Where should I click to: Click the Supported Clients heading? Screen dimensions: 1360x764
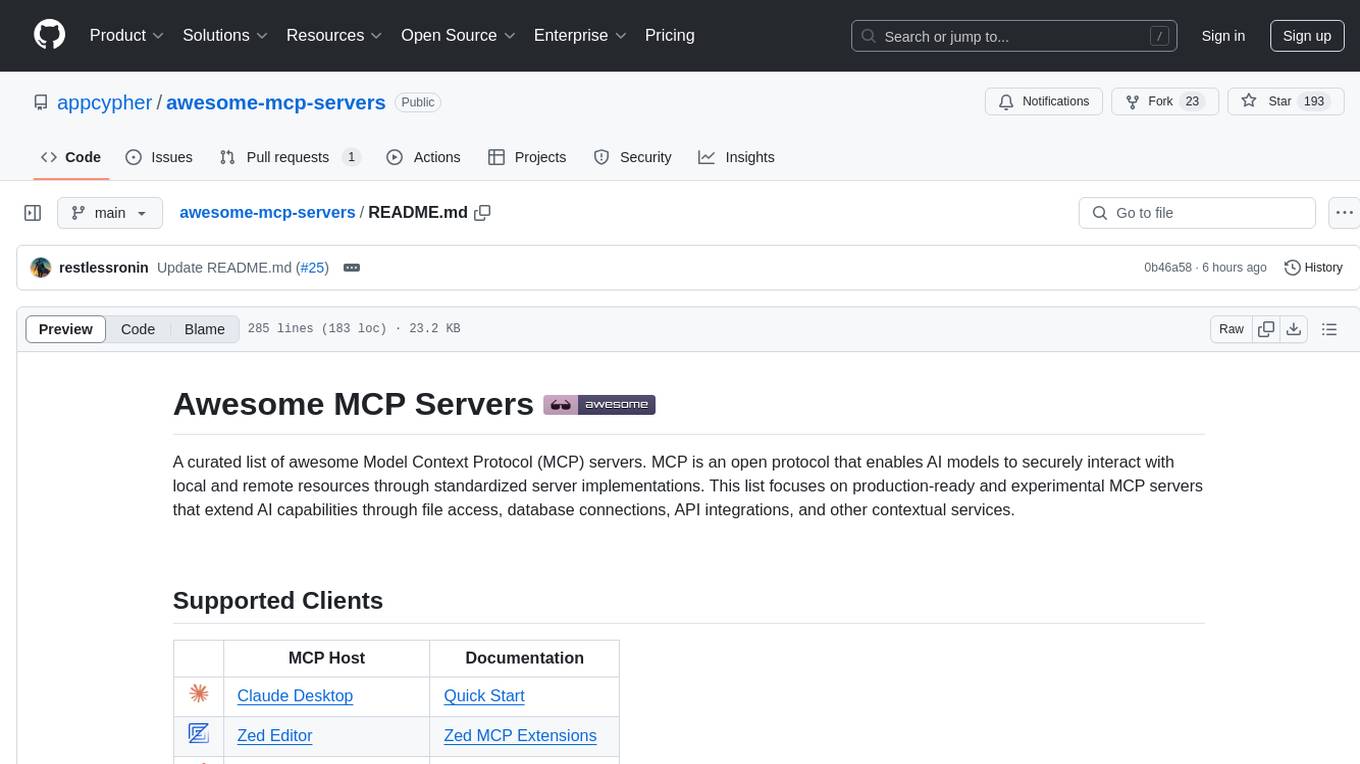pos(278,600)
